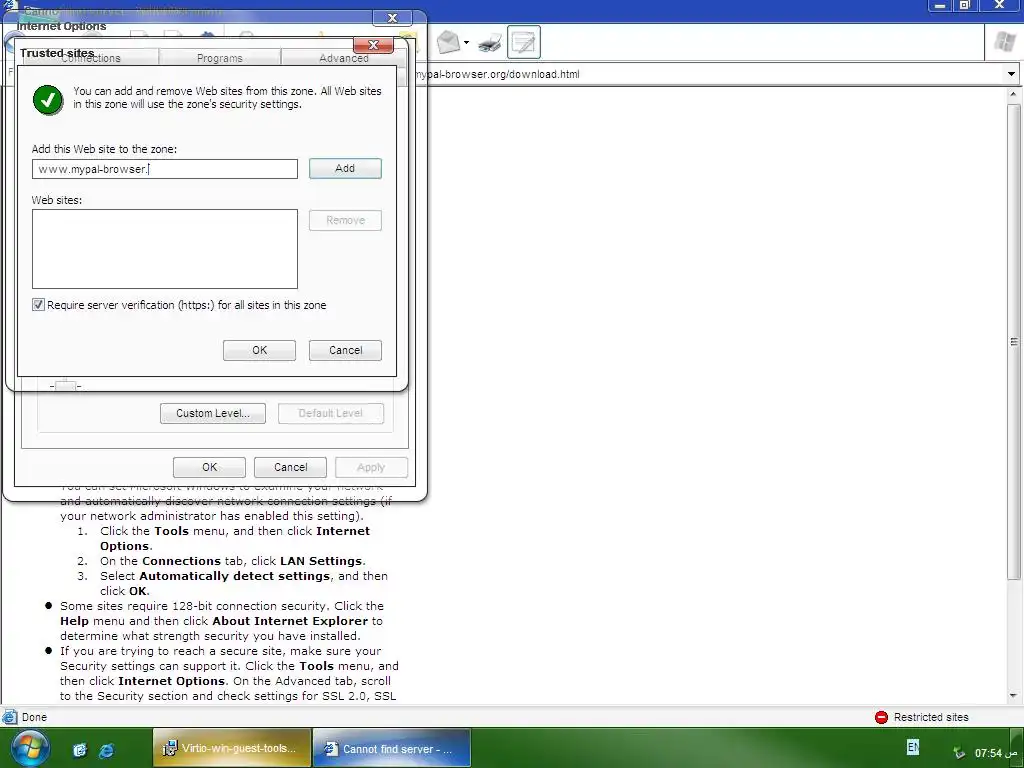Toggle Require server verification (https:) checkbox

click(39, 305)
